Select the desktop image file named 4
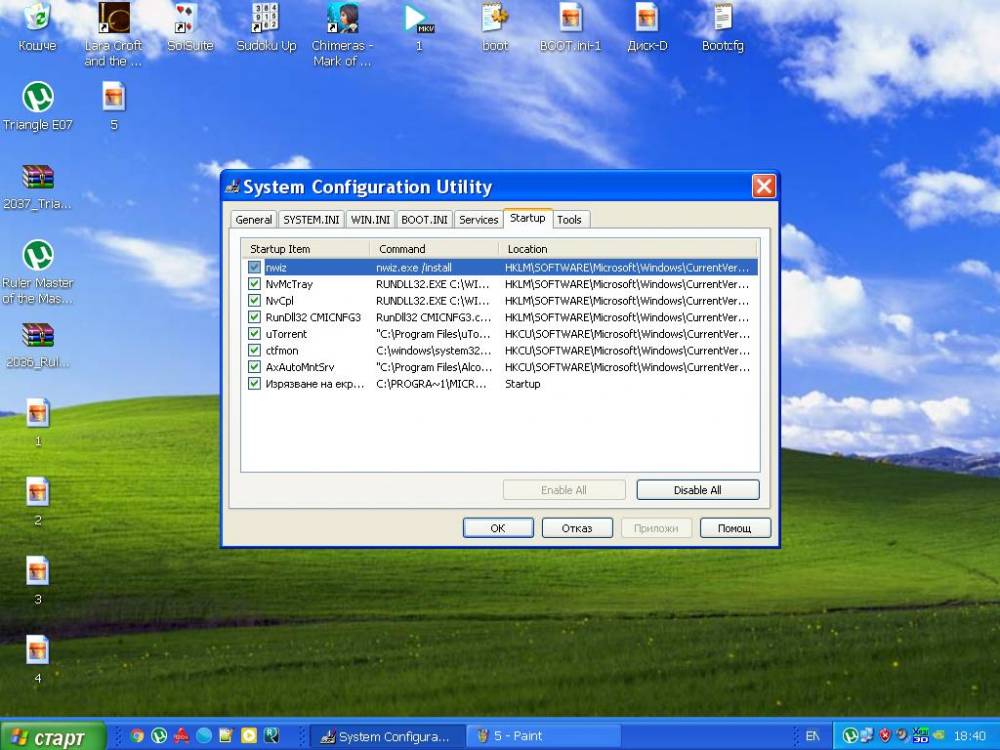 38,651
